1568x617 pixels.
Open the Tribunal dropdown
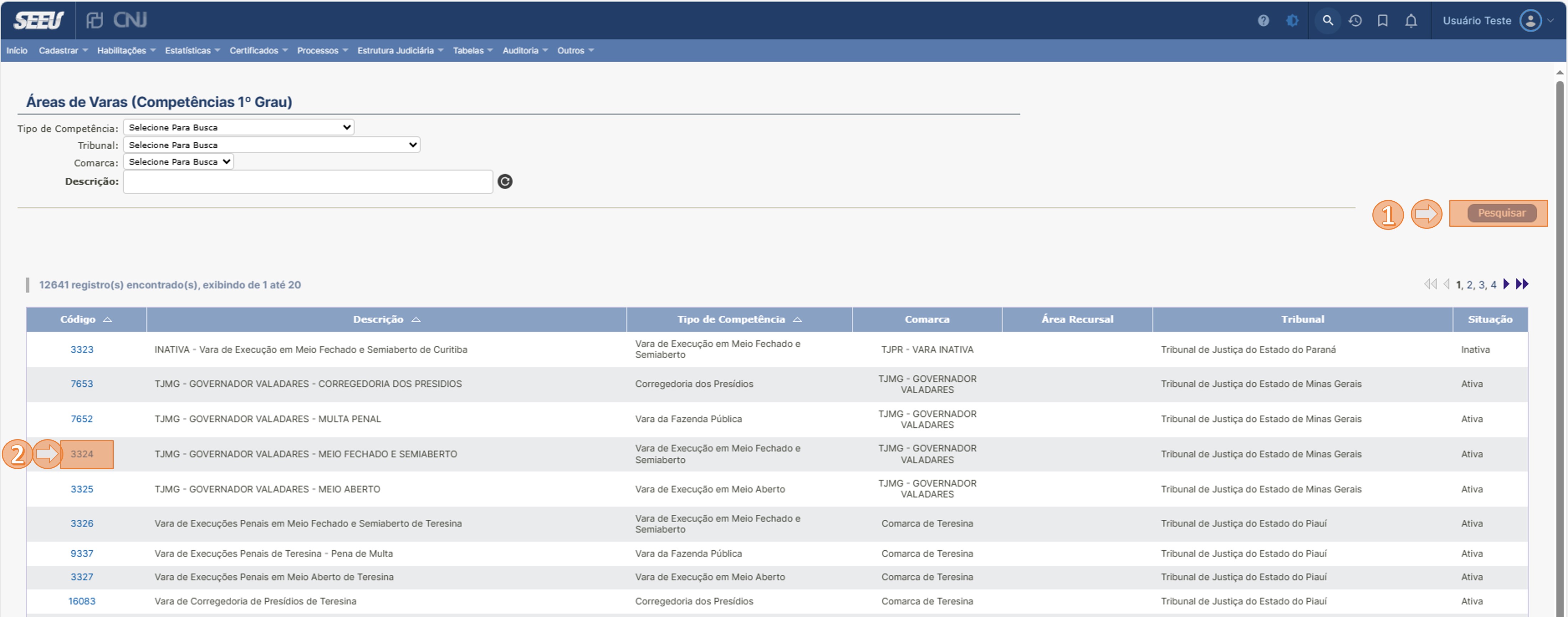pos(272,145)
